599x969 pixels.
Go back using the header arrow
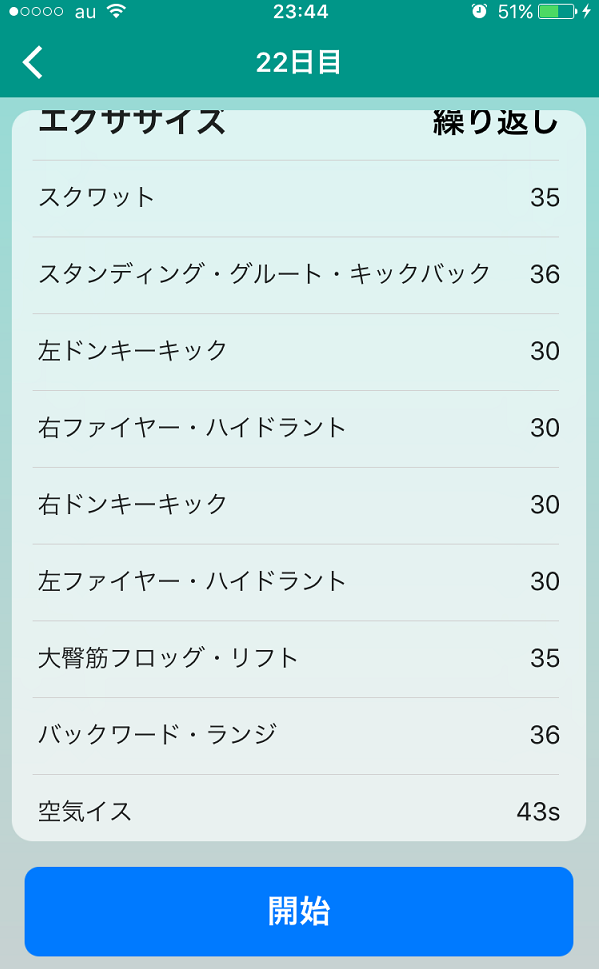point(33,62)
